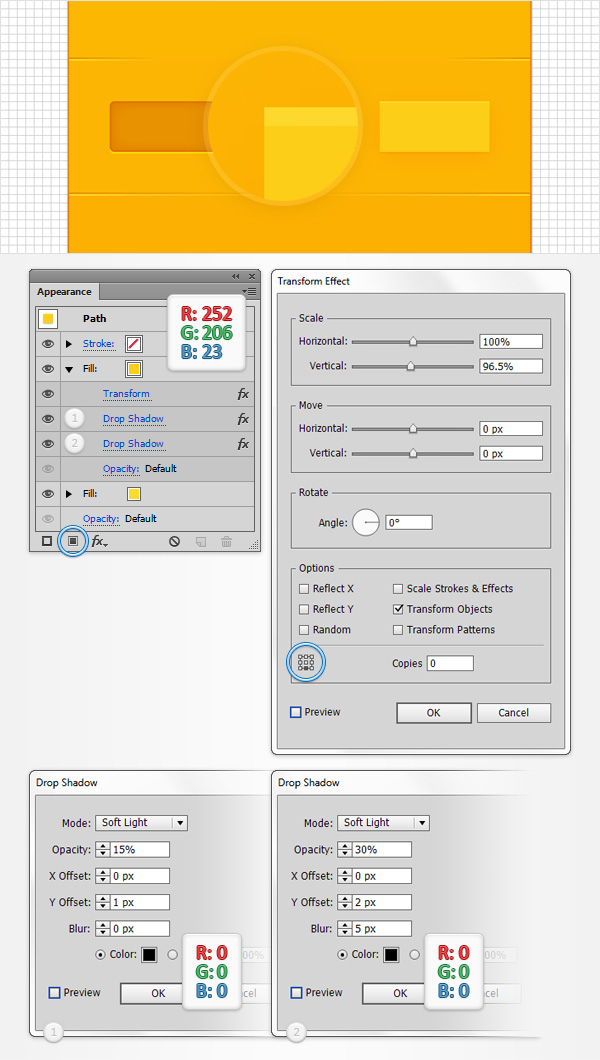Collapse the expanded Fill row triangle
The width and height of the screenshot is (600, 1060).
click(x=69, y=370)
